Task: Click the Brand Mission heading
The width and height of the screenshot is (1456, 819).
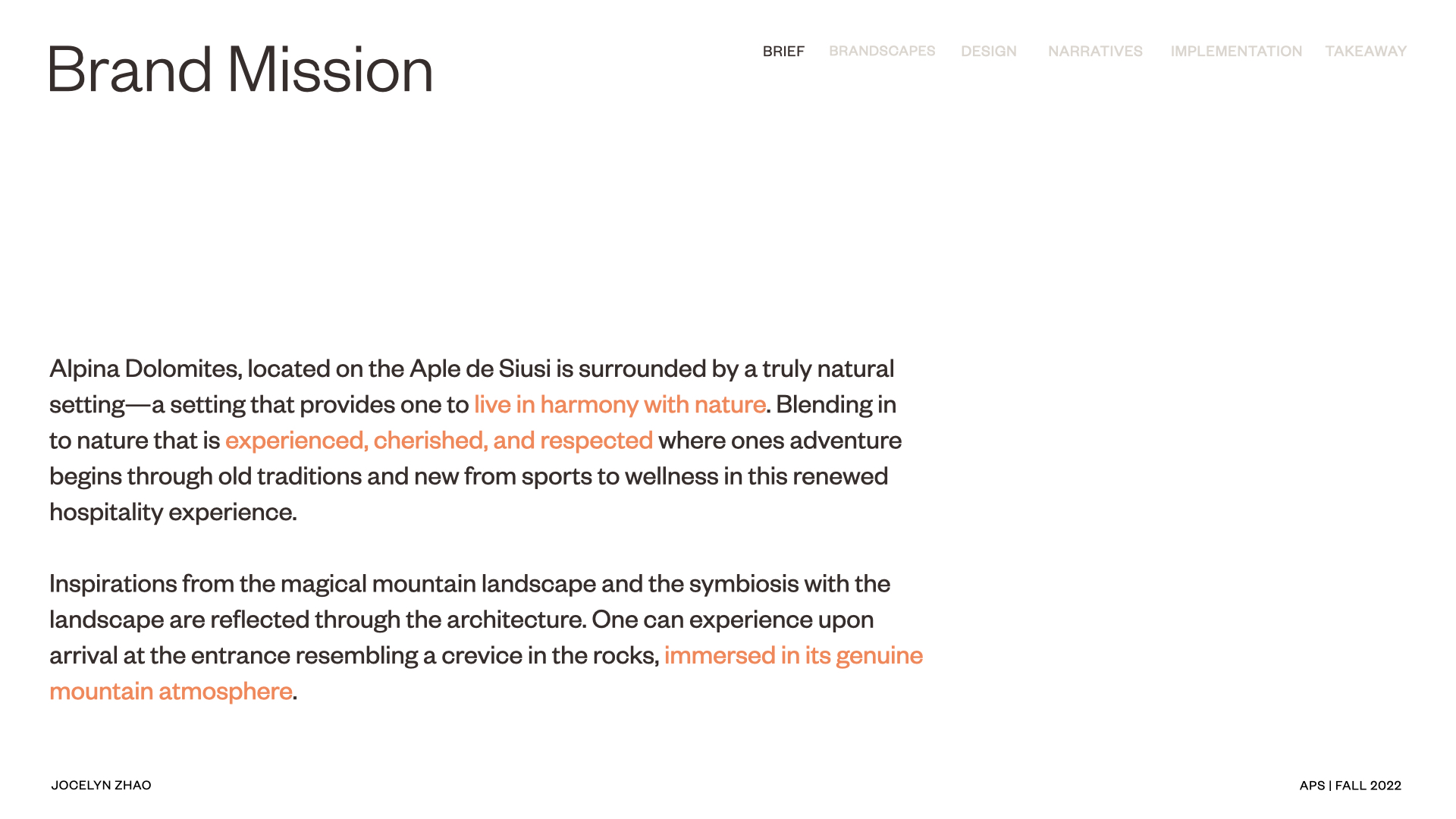Action: coord(241,70)
